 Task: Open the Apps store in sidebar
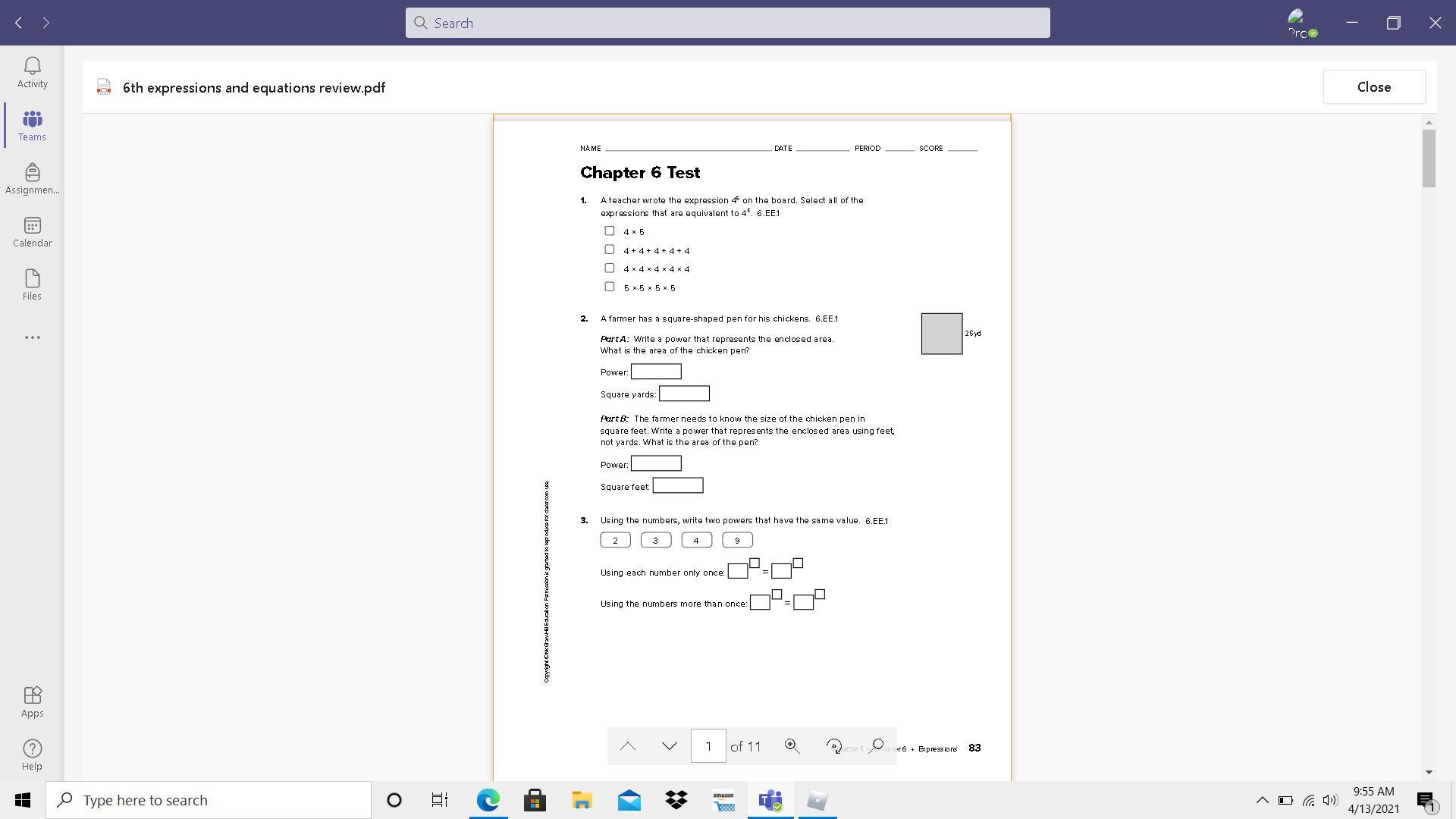(32, 701)
